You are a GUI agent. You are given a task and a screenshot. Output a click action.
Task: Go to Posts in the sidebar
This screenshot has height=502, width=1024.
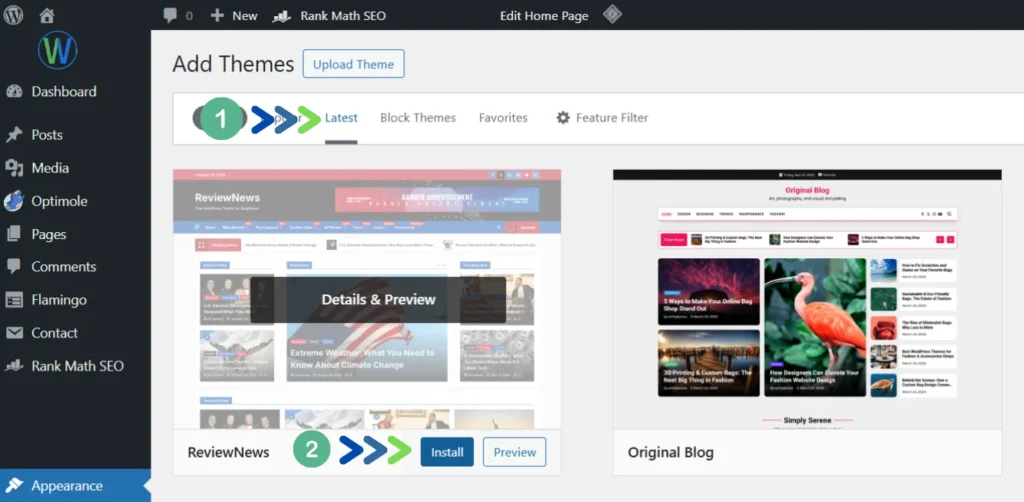coord(46,135)
